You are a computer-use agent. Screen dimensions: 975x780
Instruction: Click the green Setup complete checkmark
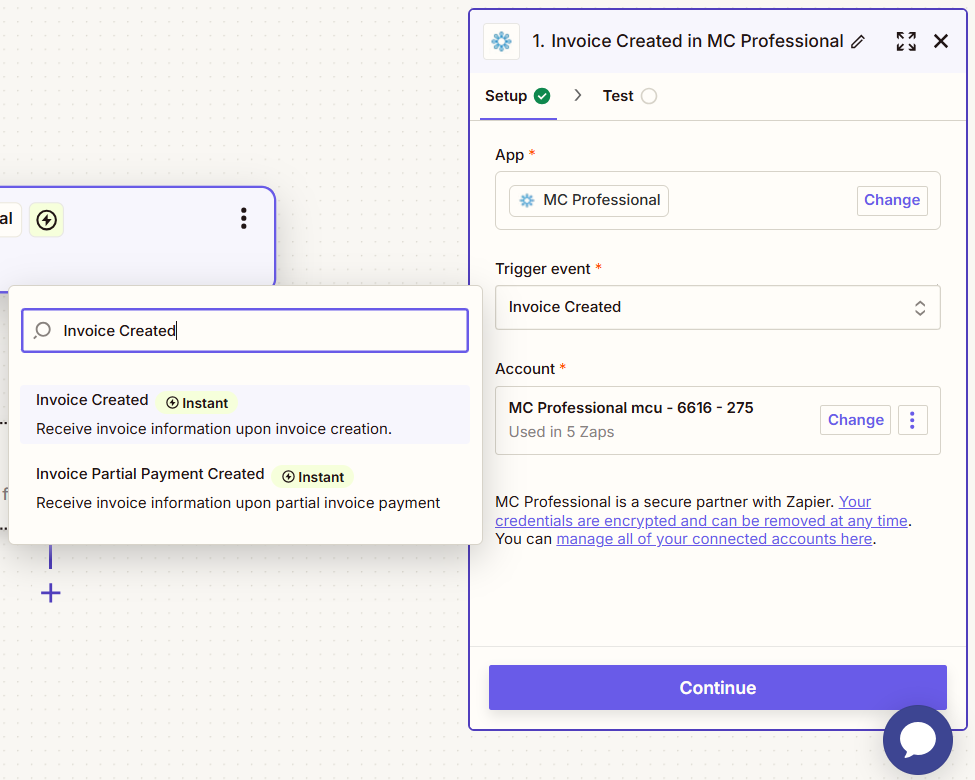[542, 96]
